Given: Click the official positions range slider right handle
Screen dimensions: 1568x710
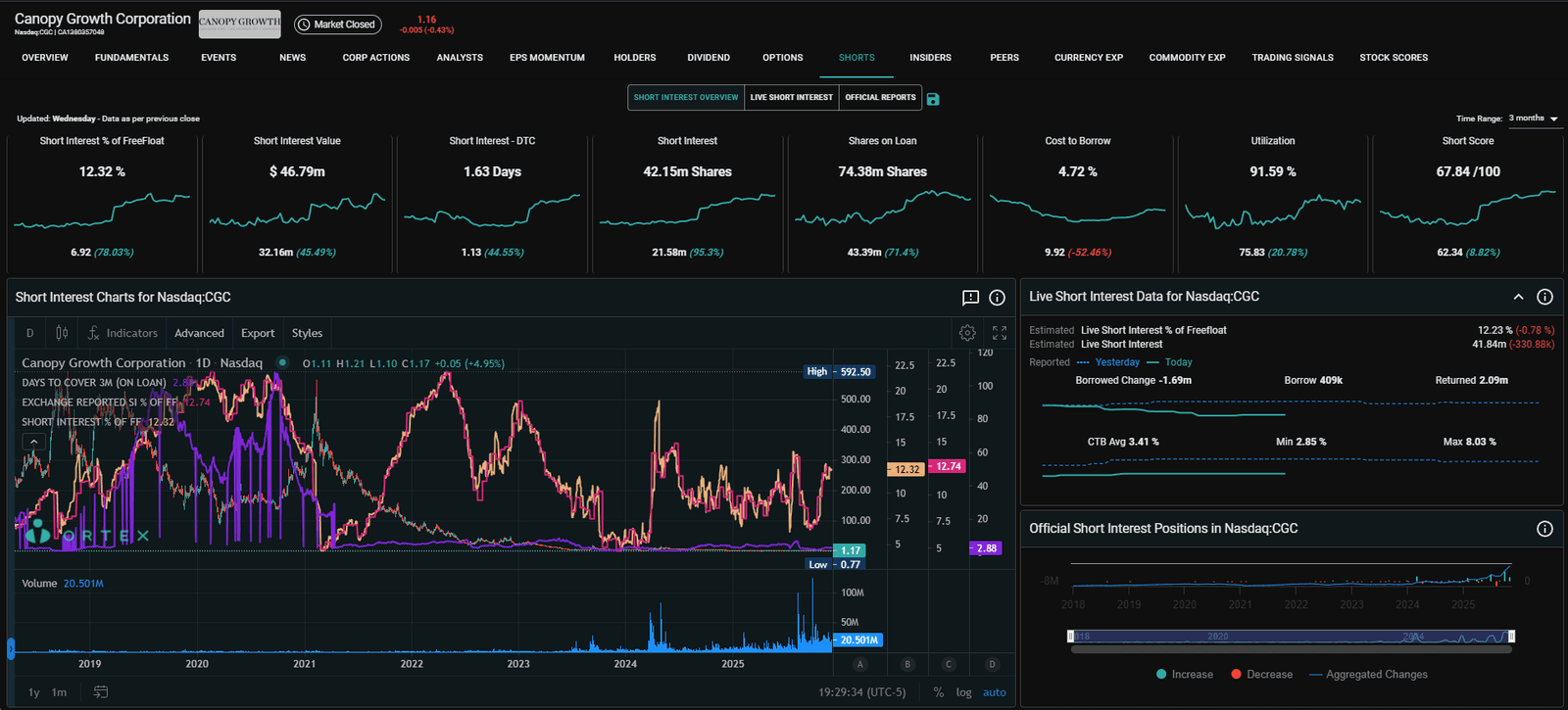Looking at the screenshot, I should pyautogui.click(x=1511, y=637).
